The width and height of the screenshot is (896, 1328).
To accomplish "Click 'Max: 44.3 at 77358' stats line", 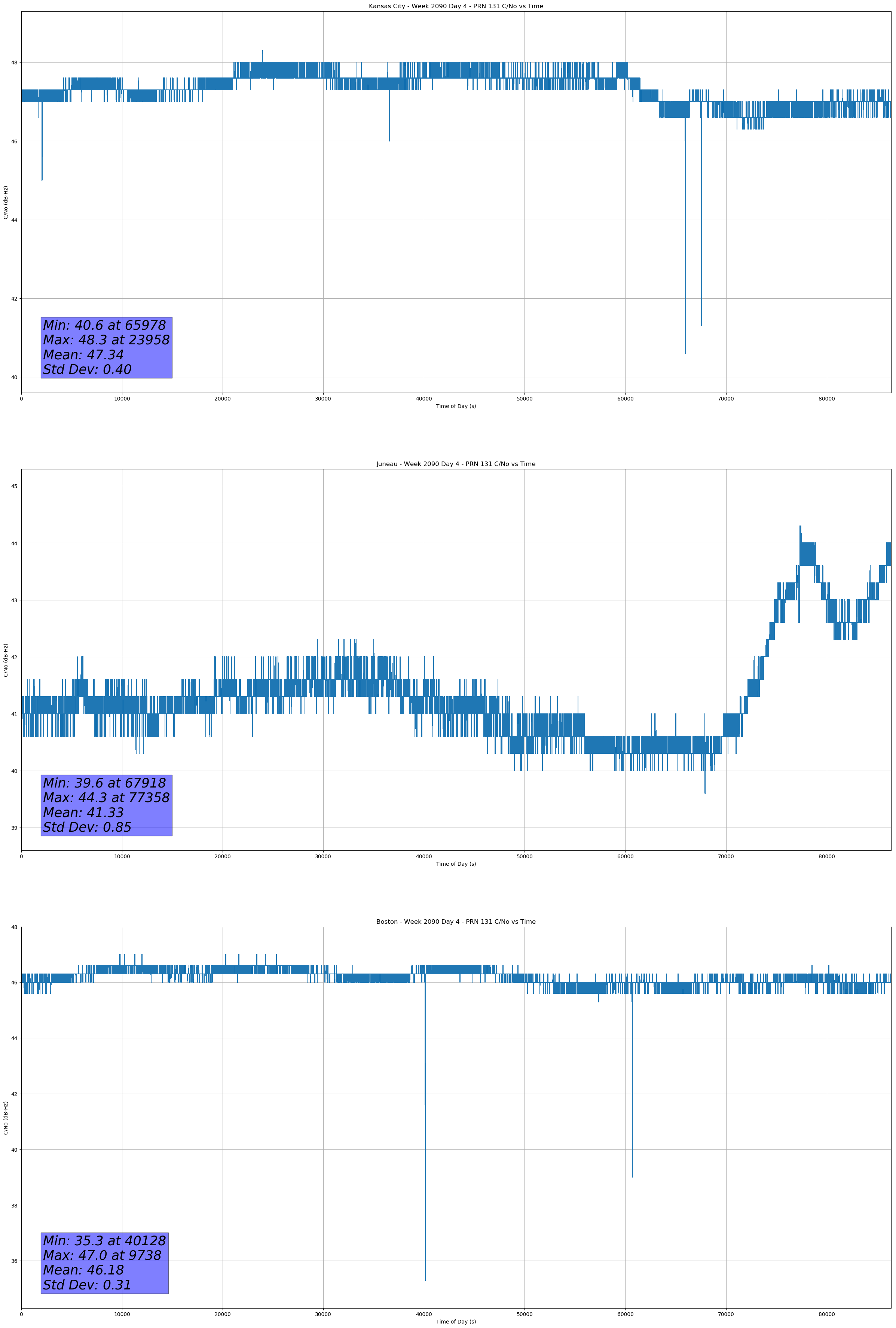I will [106, 798].
